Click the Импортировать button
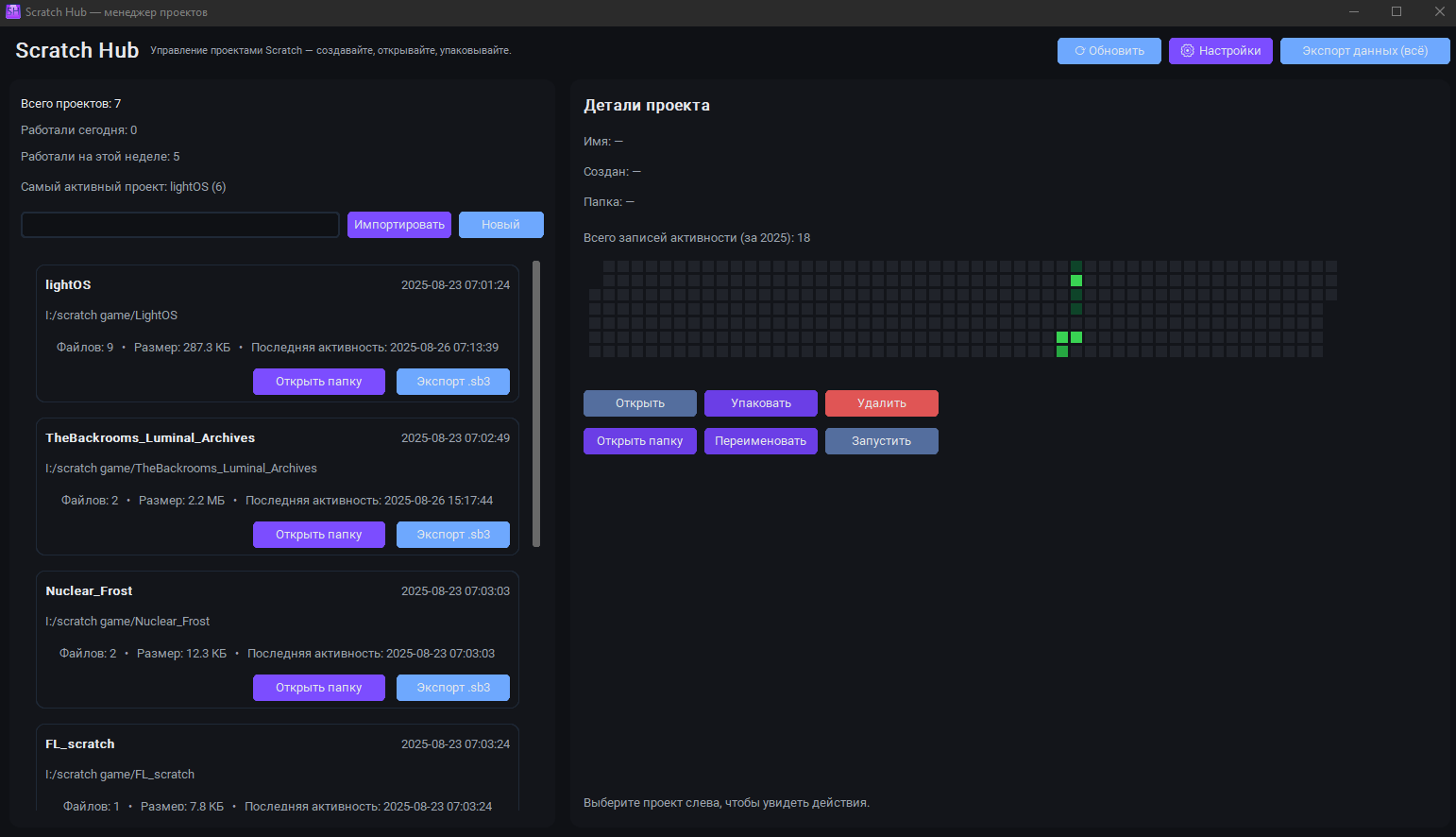 pos(399,225)
